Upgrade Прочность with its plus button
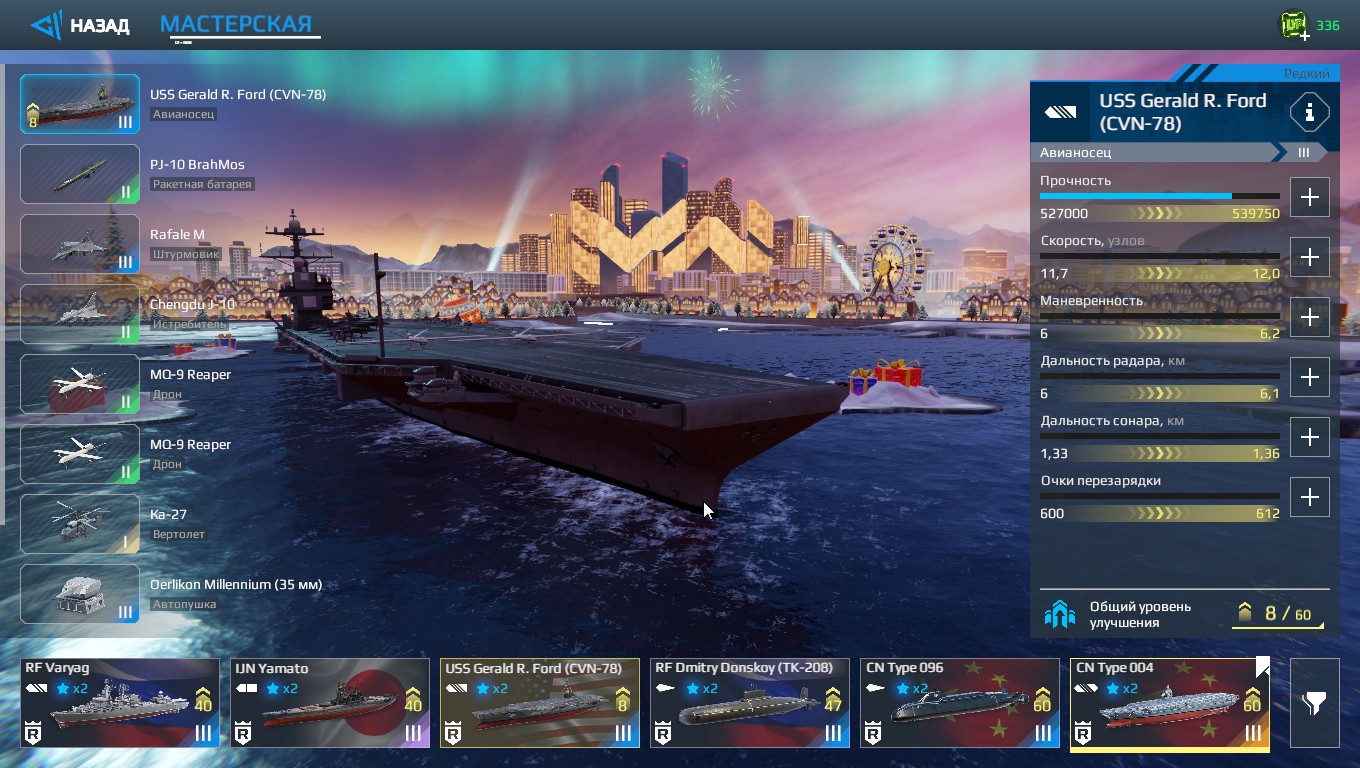1360x768 pixels. click(1309, 197)
